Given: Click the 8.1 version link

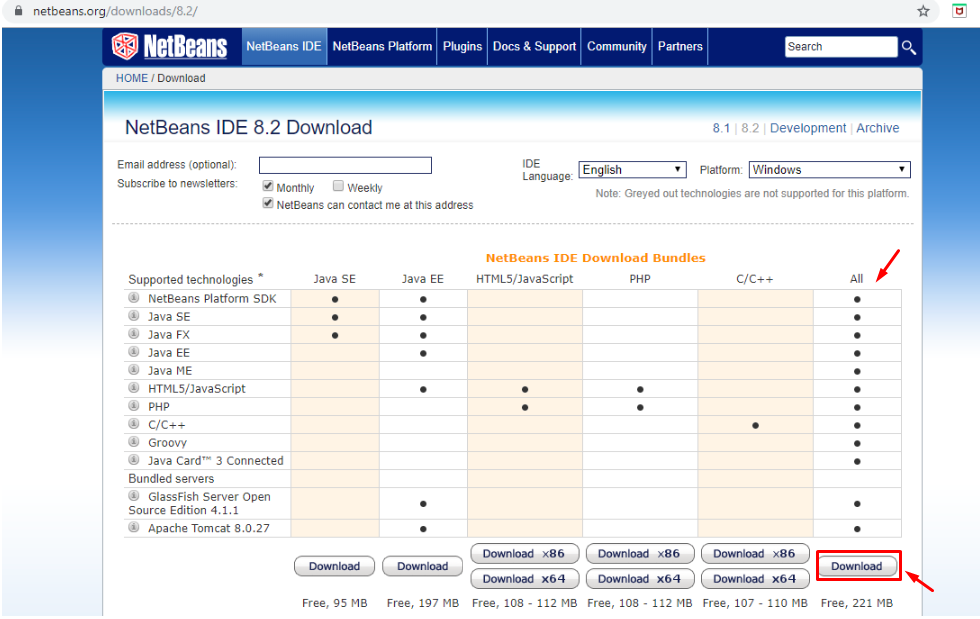Looking at the screenshot, I should [723, 127].
